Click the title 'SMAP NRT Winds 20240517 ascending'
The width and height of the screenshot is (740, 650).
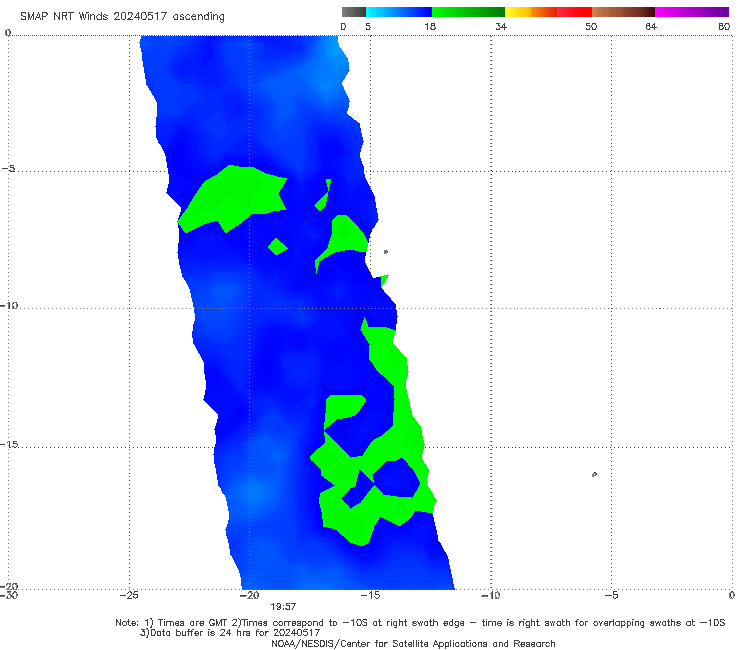[122, 16]
